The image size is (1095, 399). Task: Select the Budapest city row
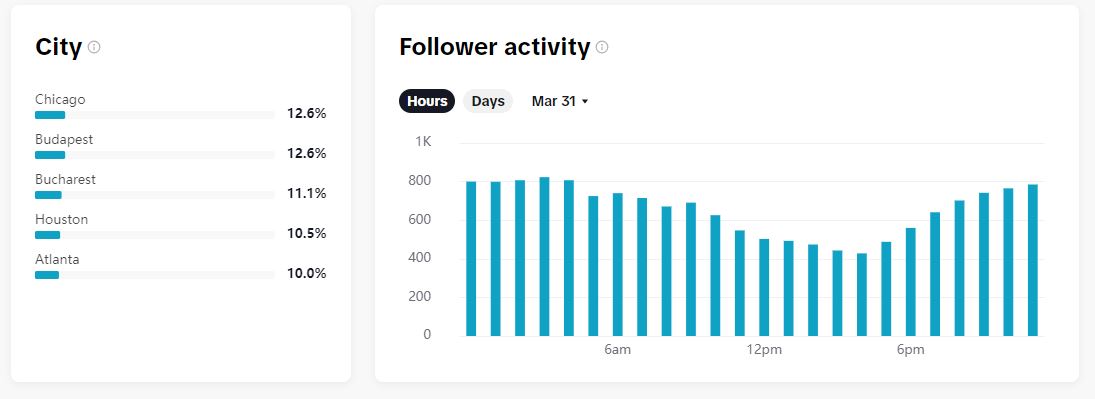tap(181, 147)
